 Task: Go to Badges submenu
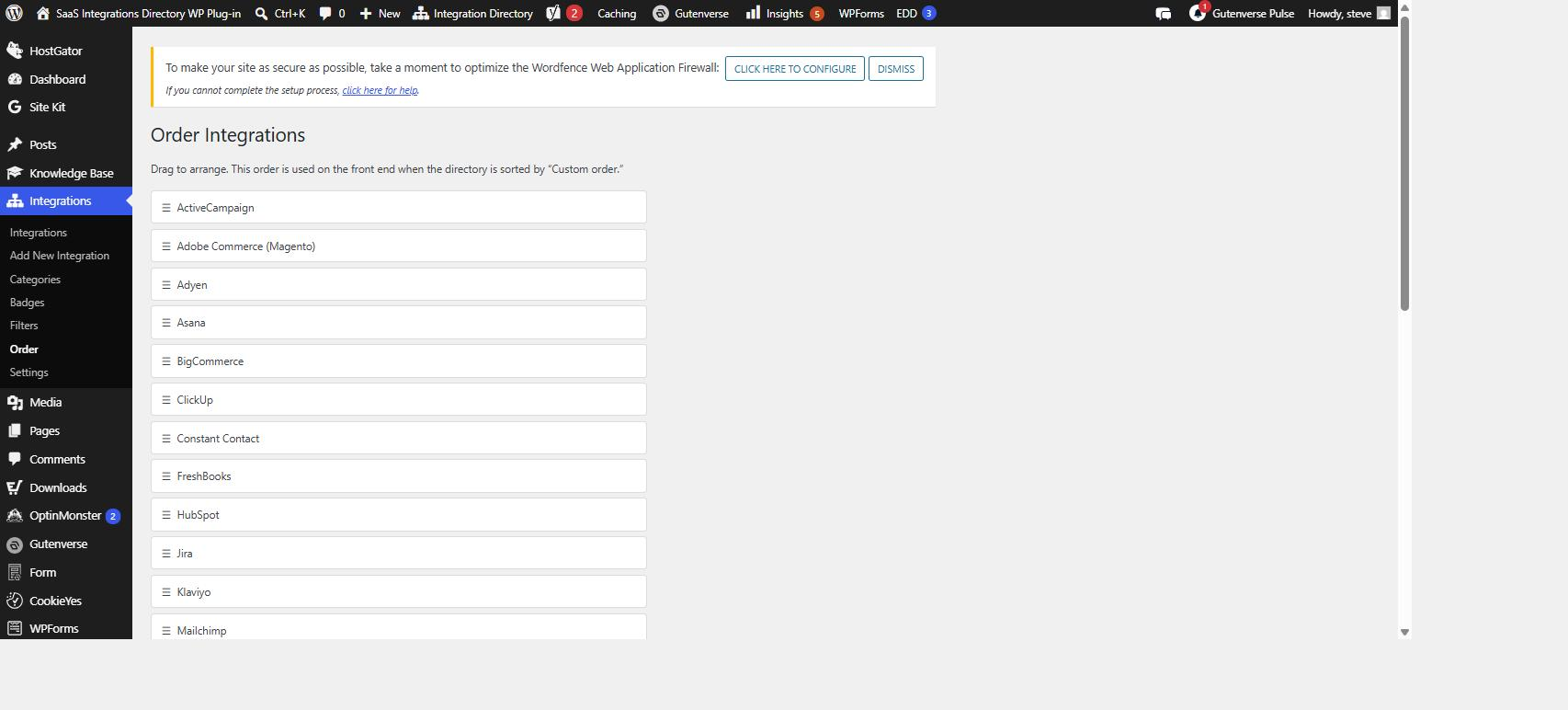(x=27, y=303)
